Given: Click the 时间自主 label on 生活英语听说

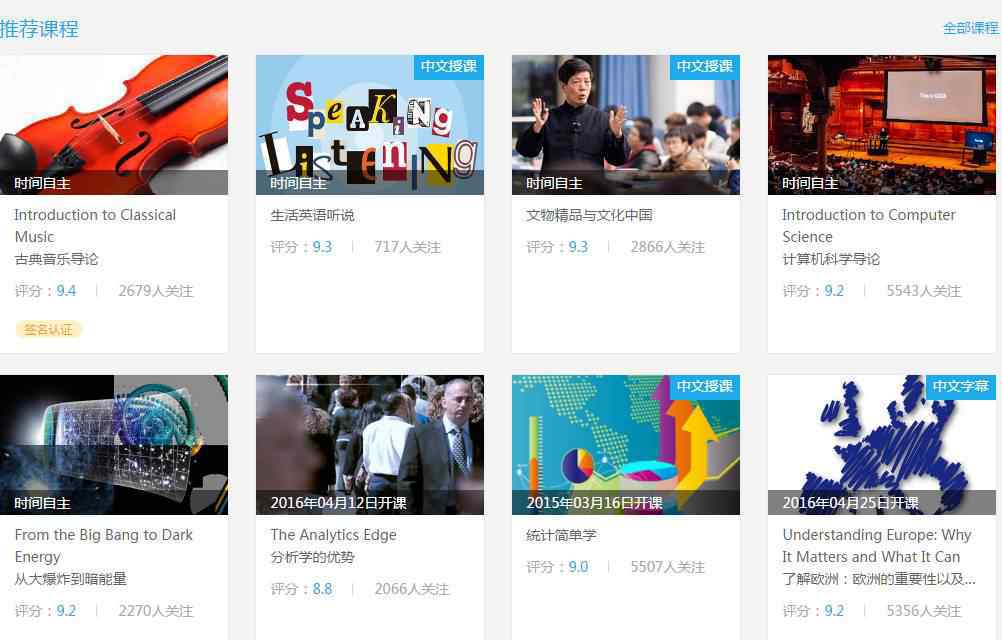Looking at the screenshot, I should 298,184.
